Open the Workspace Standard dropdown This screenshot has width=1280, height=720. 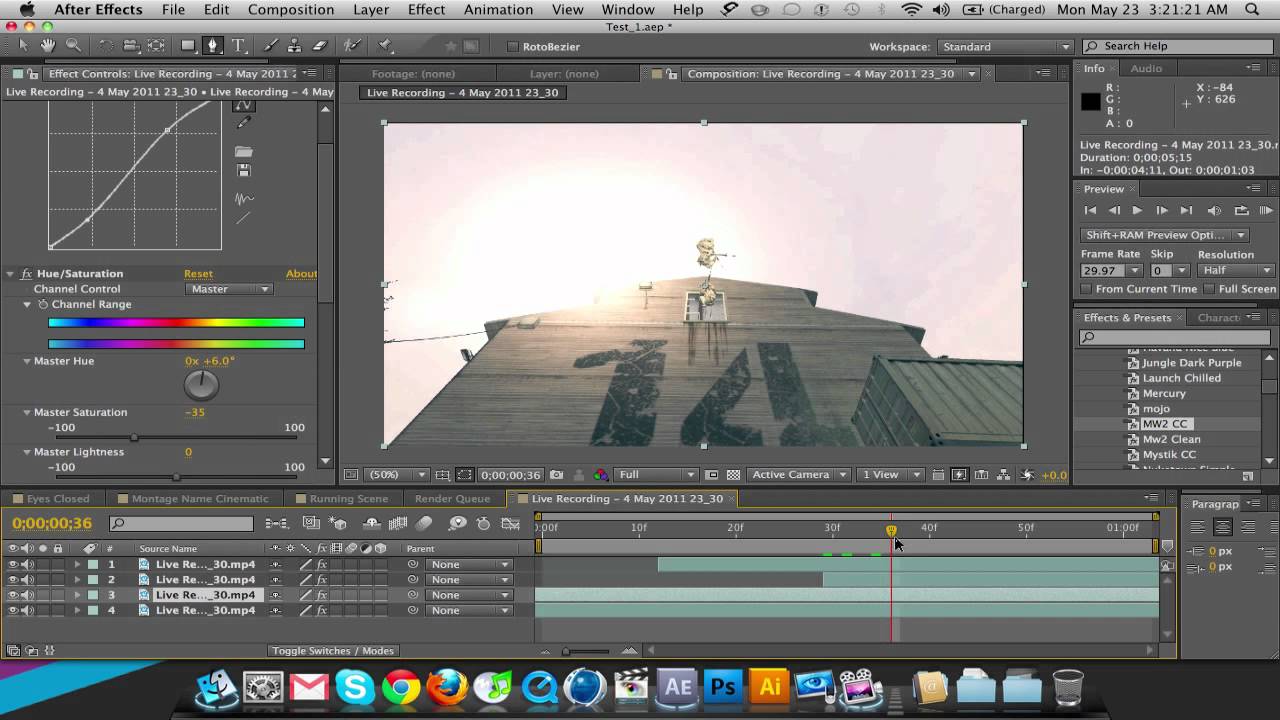coord(1004,47)
